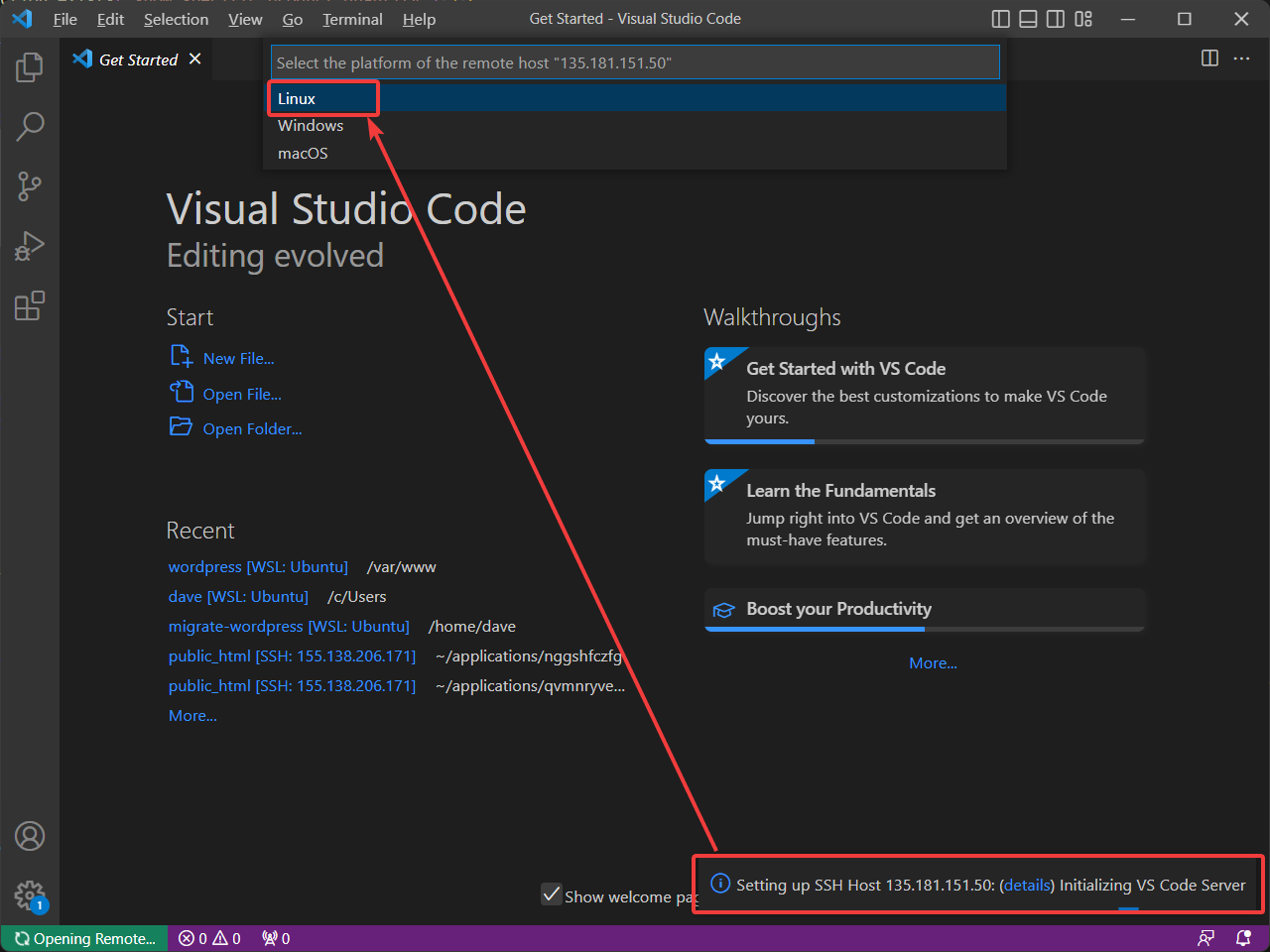Click More under Walkthroughs

pos(933,662)
